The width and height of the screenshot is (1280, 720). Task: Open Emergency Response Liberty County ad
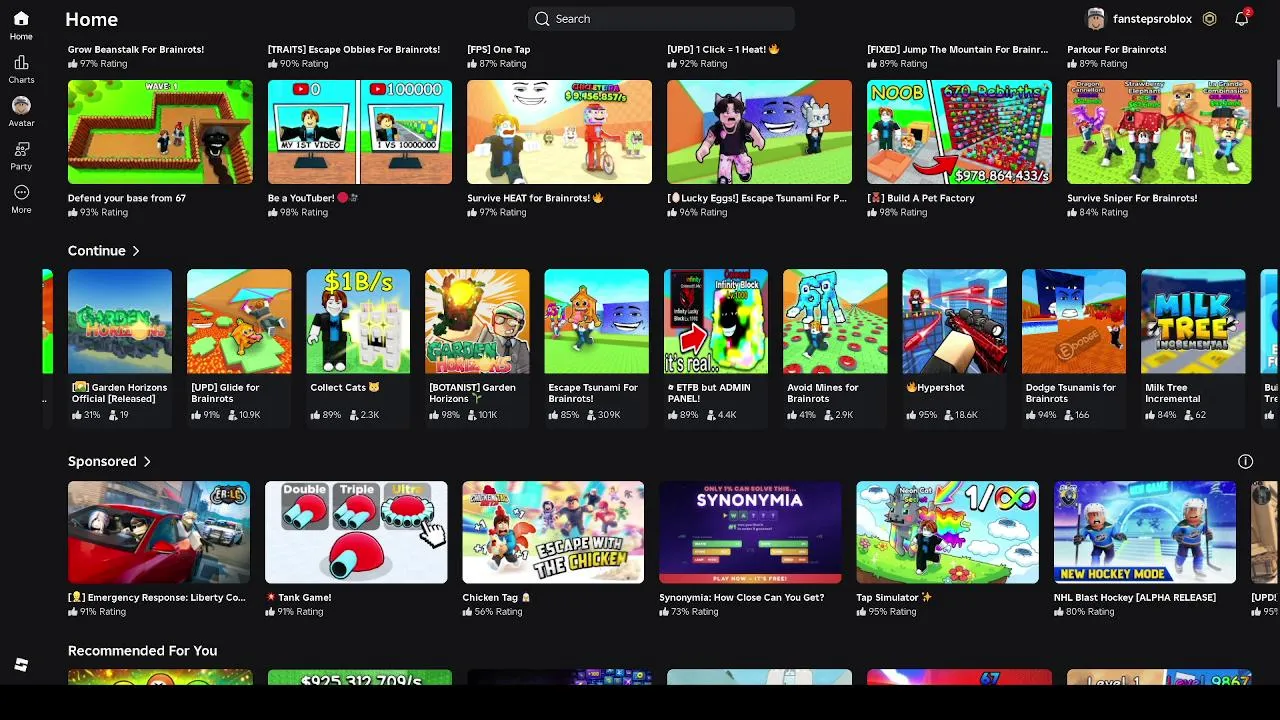pos(159,532)
